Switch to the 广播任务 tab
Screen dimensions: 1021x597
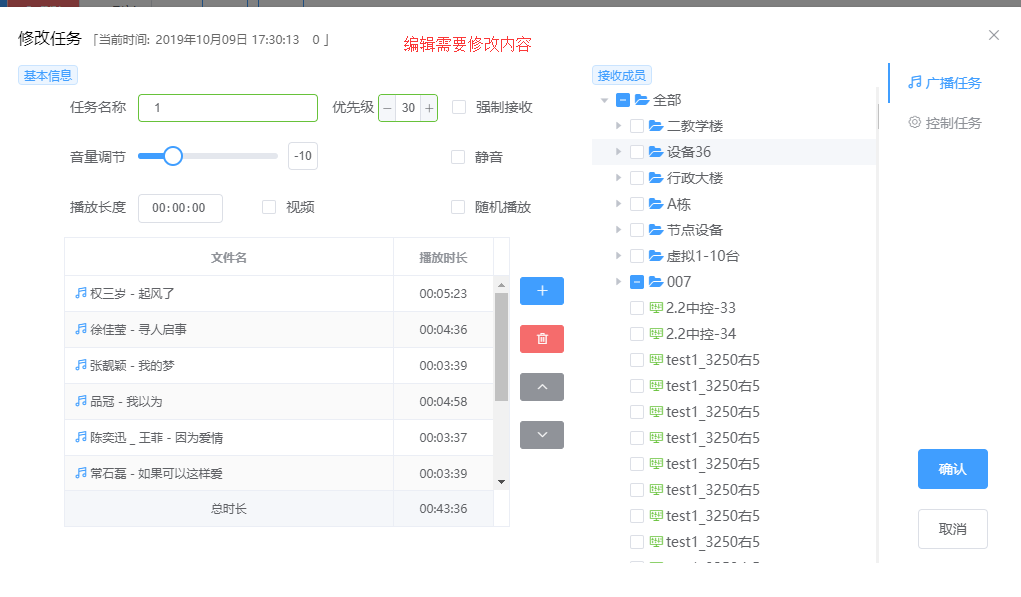pos(944,83)
